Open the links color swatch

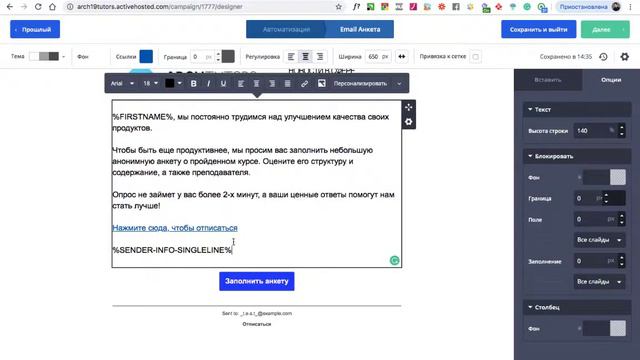click(x=146, y=57)
